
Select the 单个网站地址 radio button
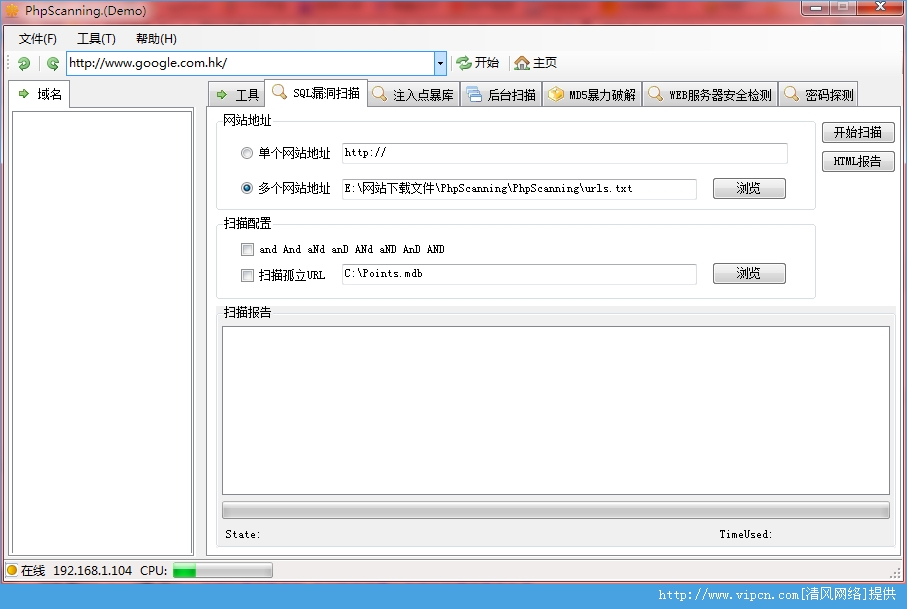click(247, 153)
